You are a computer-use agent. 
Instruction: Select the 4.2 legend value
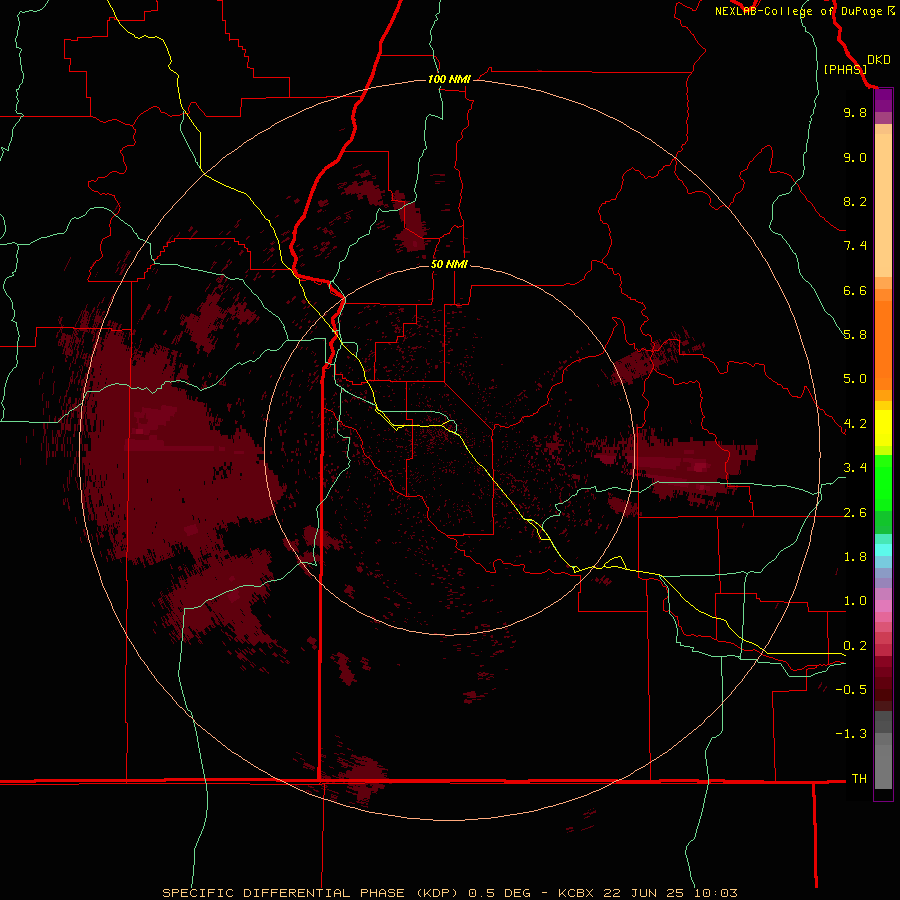click(855, 424)
